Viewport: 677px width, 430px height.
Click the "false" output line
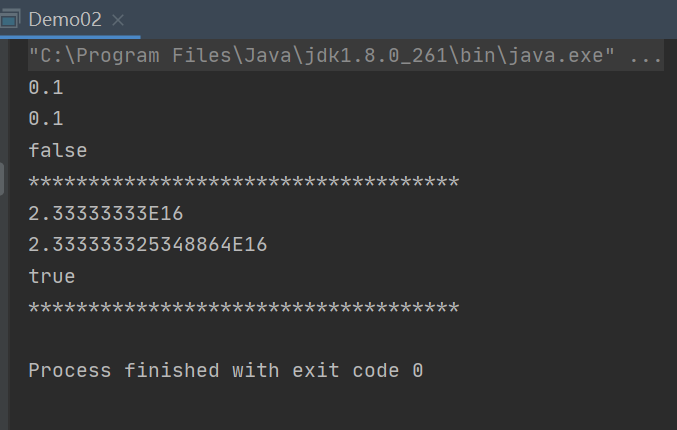pyautogui.click(x=58, y=151)
